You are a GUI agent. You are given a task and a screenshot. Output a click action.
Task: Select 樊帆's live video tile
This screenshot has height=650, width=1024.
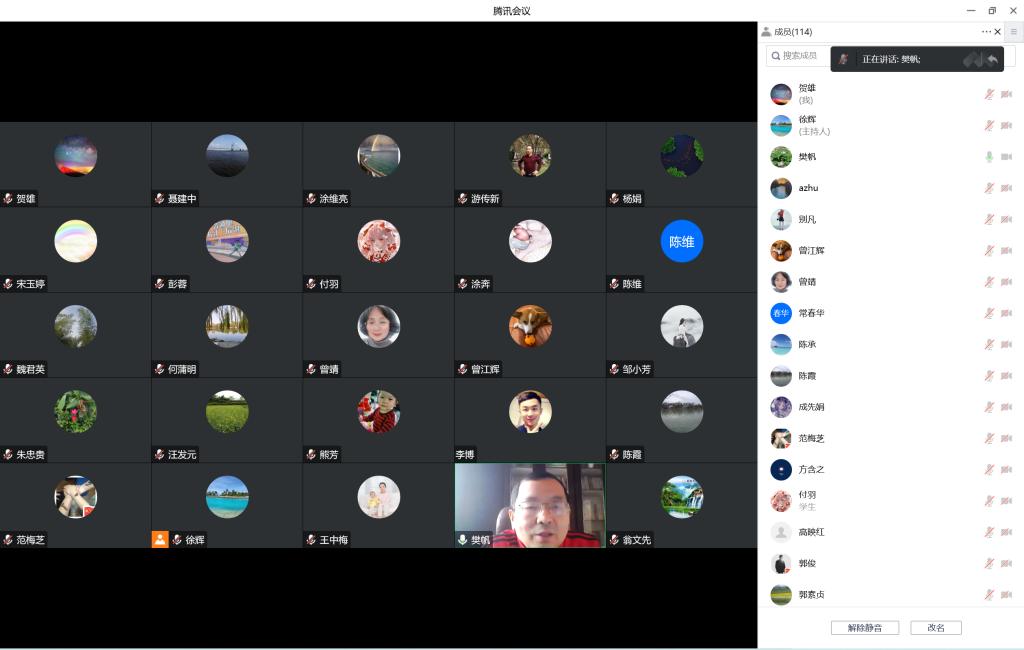pyautogui.click(x=530, y=505)
